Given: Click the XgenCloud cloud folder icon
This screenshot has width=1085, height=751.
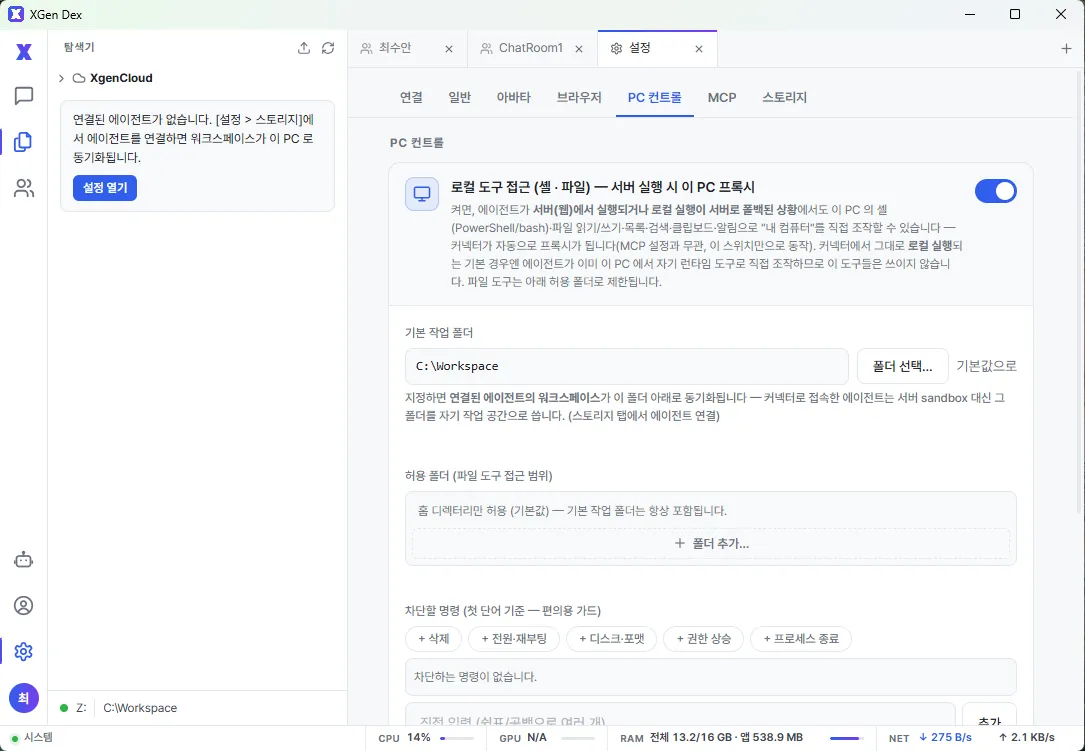Looking at the screenshot, I should click(79, 78).
